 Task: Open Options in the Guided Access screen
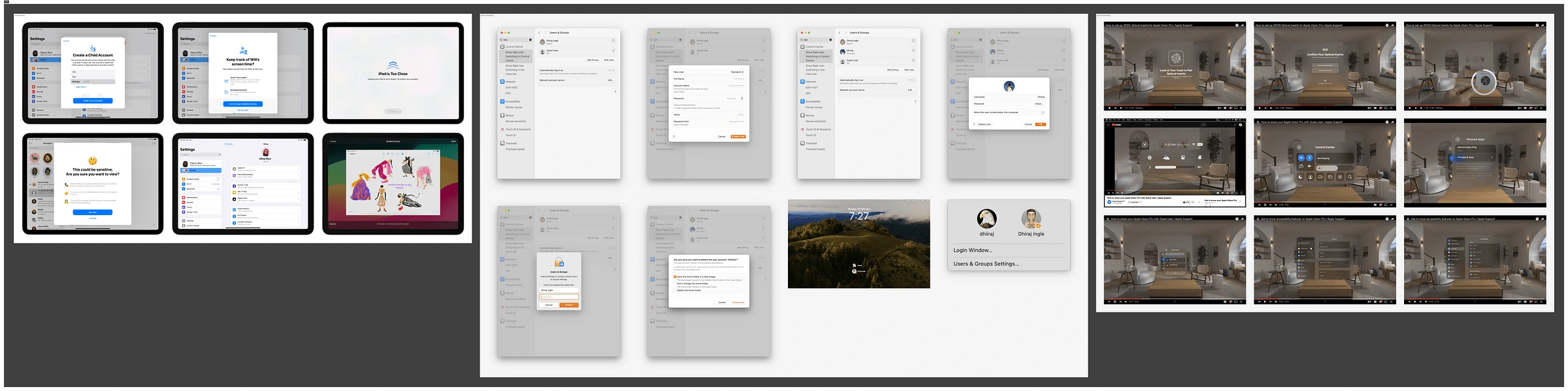(333, 224)
